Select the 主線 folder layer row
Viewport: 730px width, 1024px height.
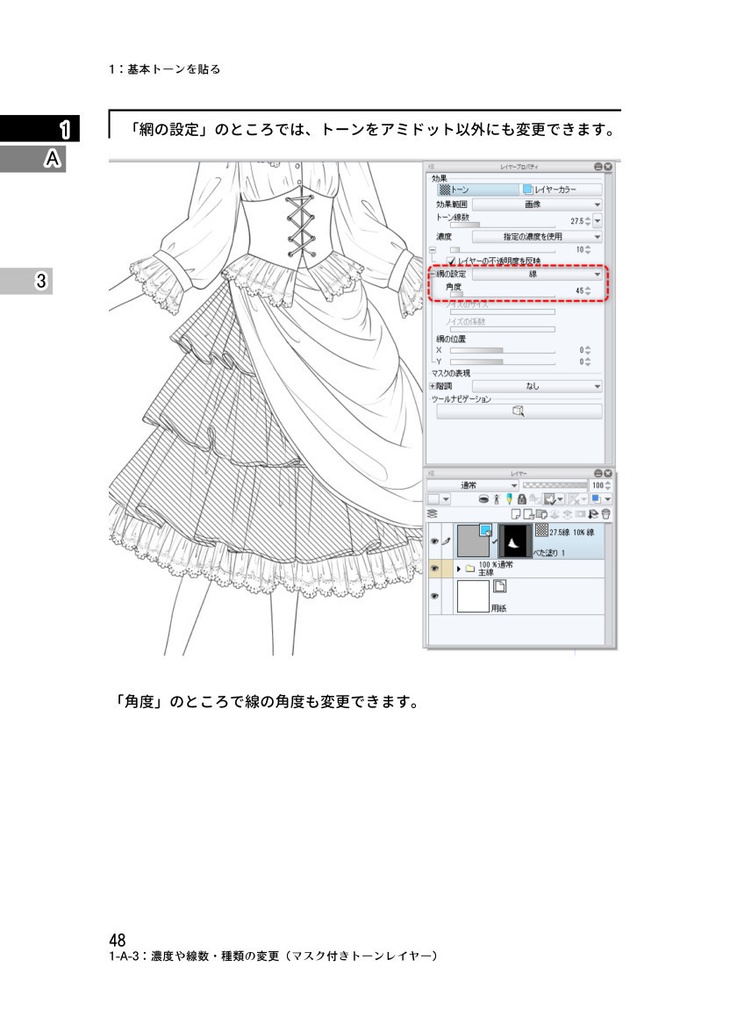(516, 569)
